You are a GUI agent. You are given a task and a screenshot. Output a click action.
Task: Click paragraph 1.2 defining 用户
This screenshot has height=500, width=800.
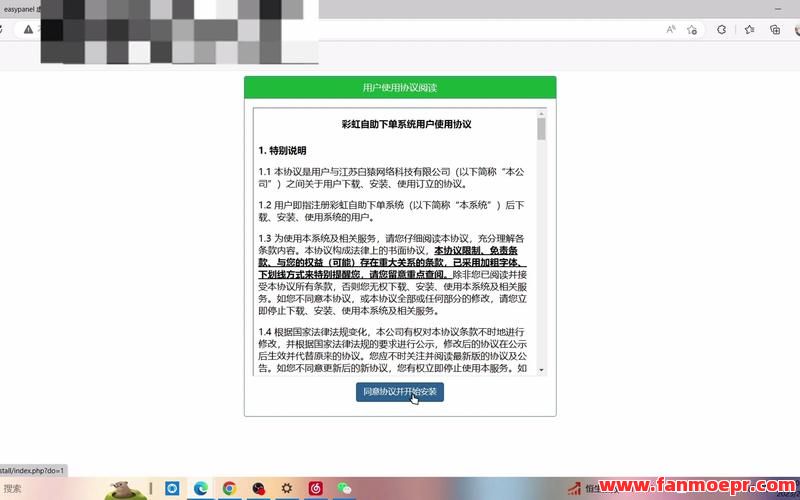click(x=391, y=211)
